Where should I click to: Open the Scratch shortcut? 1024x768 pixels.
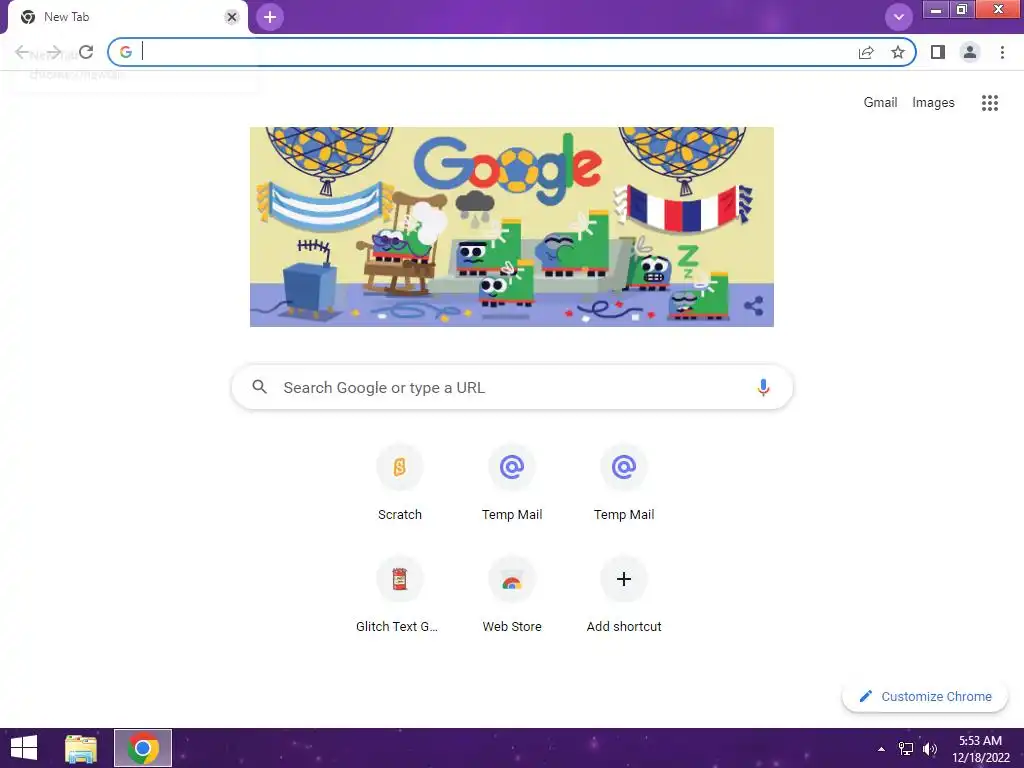point(400,483)
